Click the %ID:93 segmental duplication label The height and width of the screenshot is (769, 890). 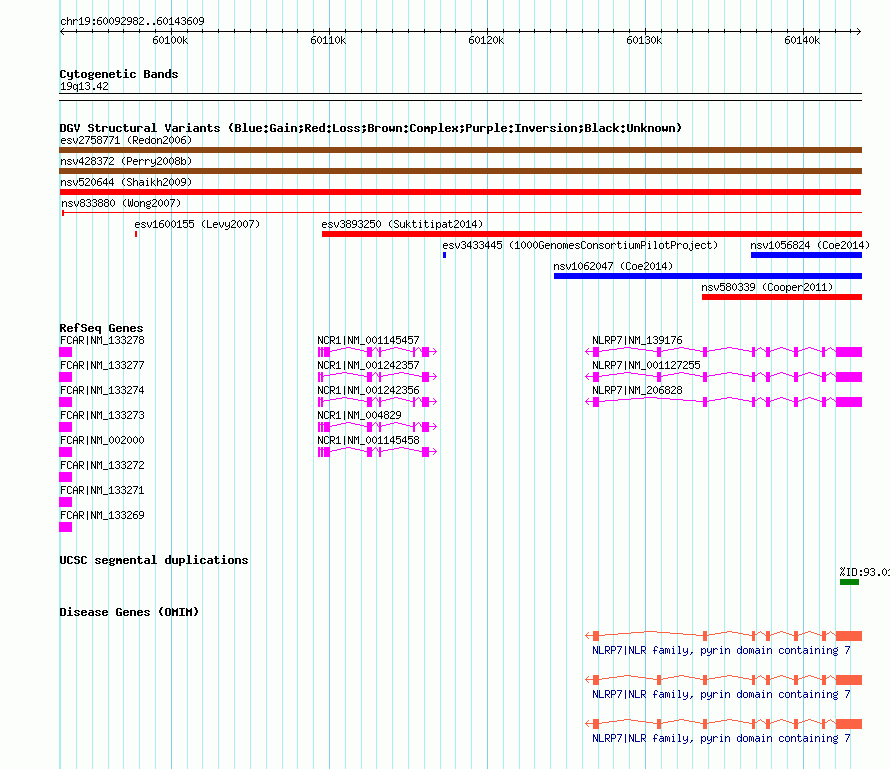[x=864, y=572]
